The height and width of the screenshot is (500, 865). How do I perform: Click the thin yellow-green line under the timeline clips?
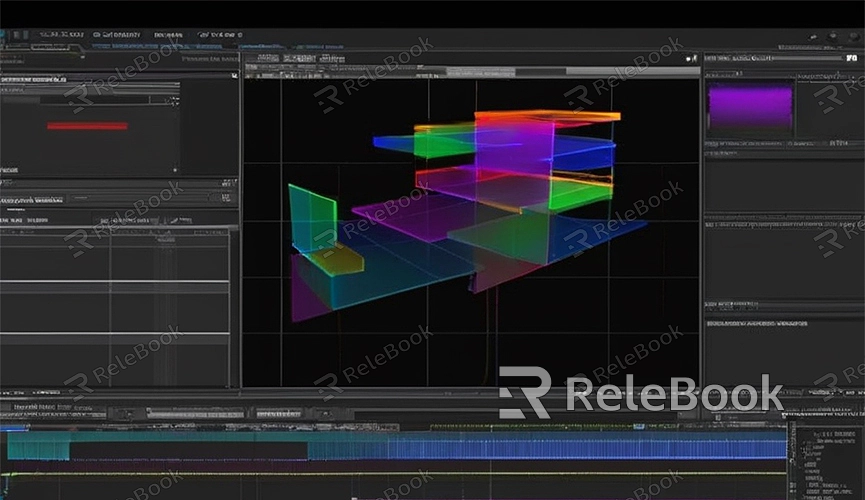(x=393, y=474)
